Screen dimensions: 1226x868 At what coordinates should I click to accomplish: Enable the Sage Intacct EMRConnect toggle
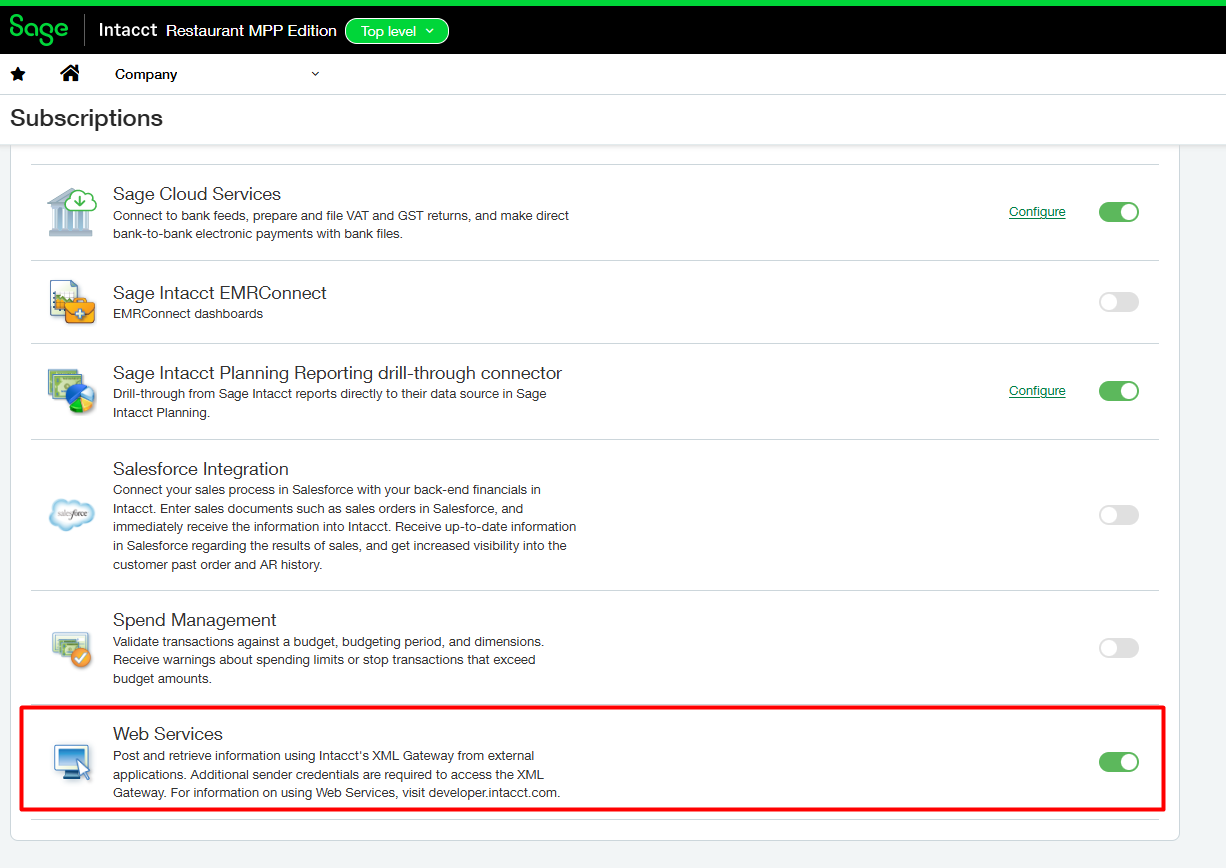point(1118,302)
